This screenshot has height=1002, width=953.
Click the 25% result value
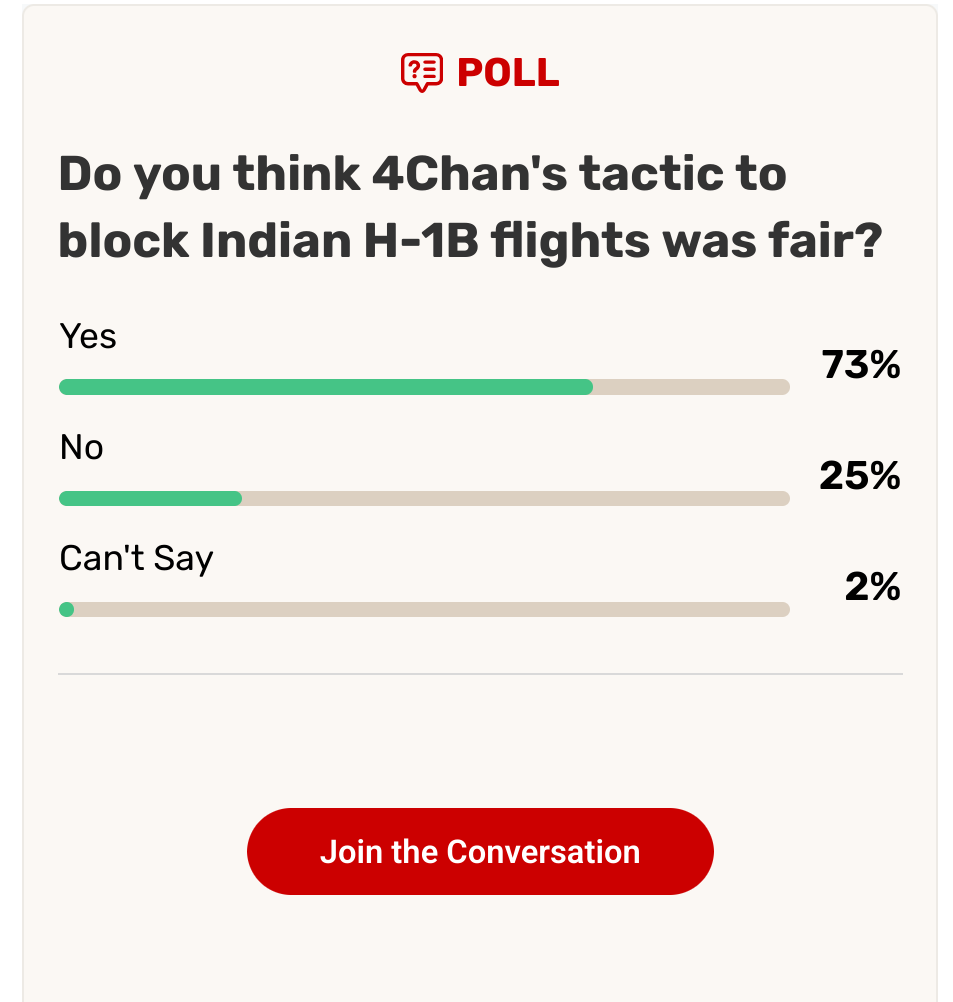860,476
